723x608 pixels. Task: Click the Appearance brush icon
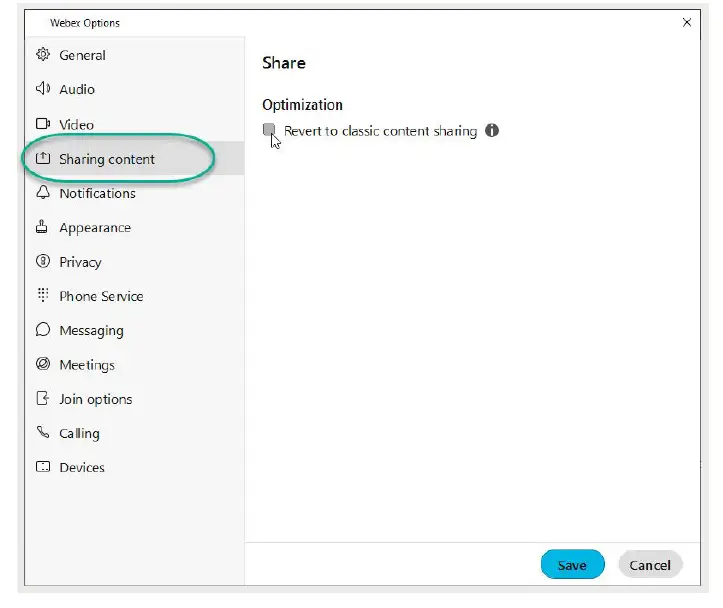tap(41, 227)
